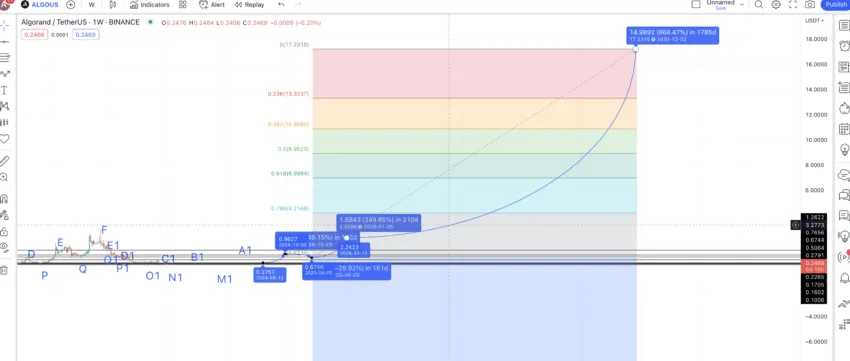Select the M1 text label on chart

(225, 279)
